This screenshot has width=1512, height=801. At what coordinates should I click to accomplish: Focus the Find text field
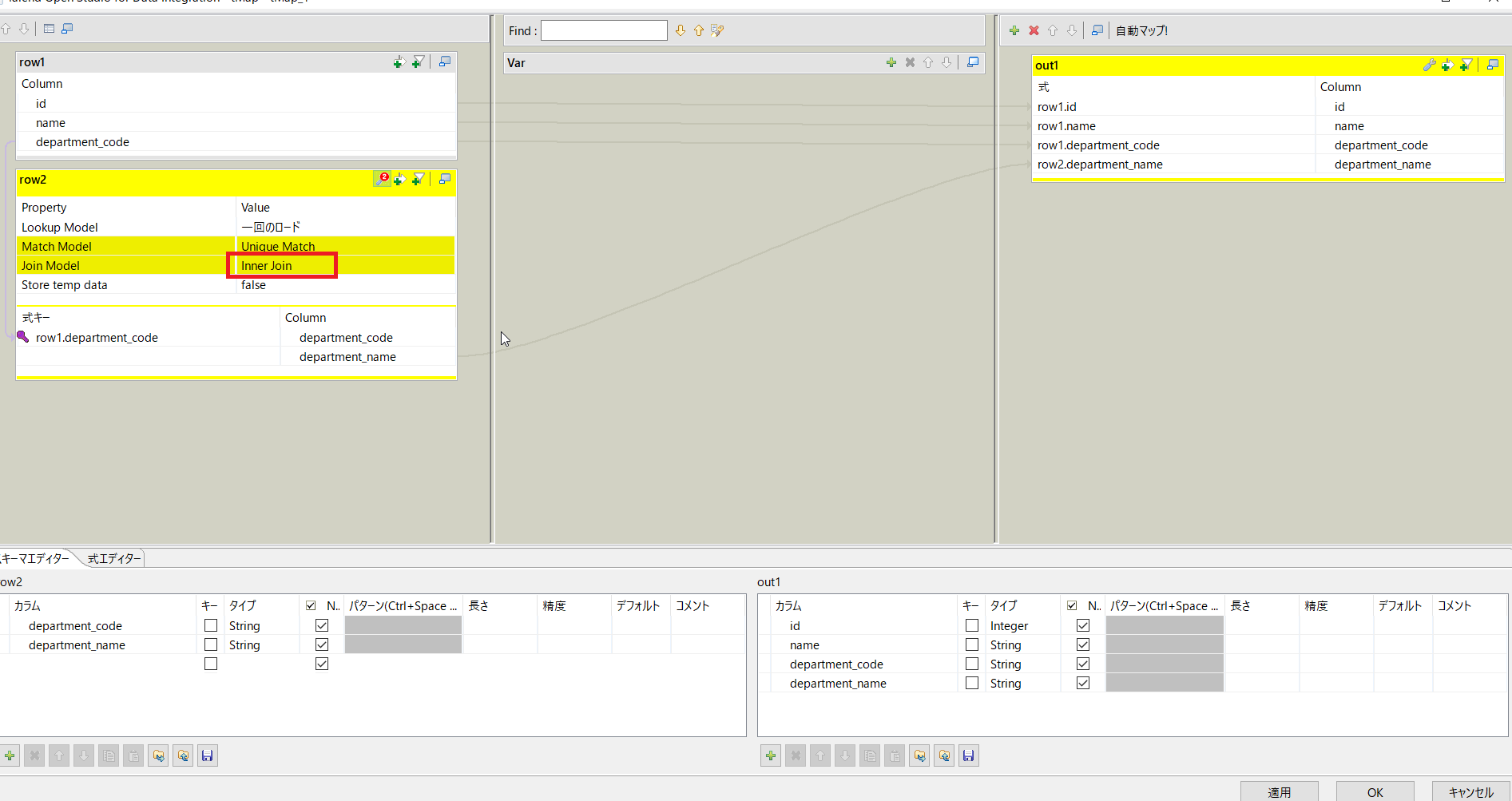(x=604, y=30)
